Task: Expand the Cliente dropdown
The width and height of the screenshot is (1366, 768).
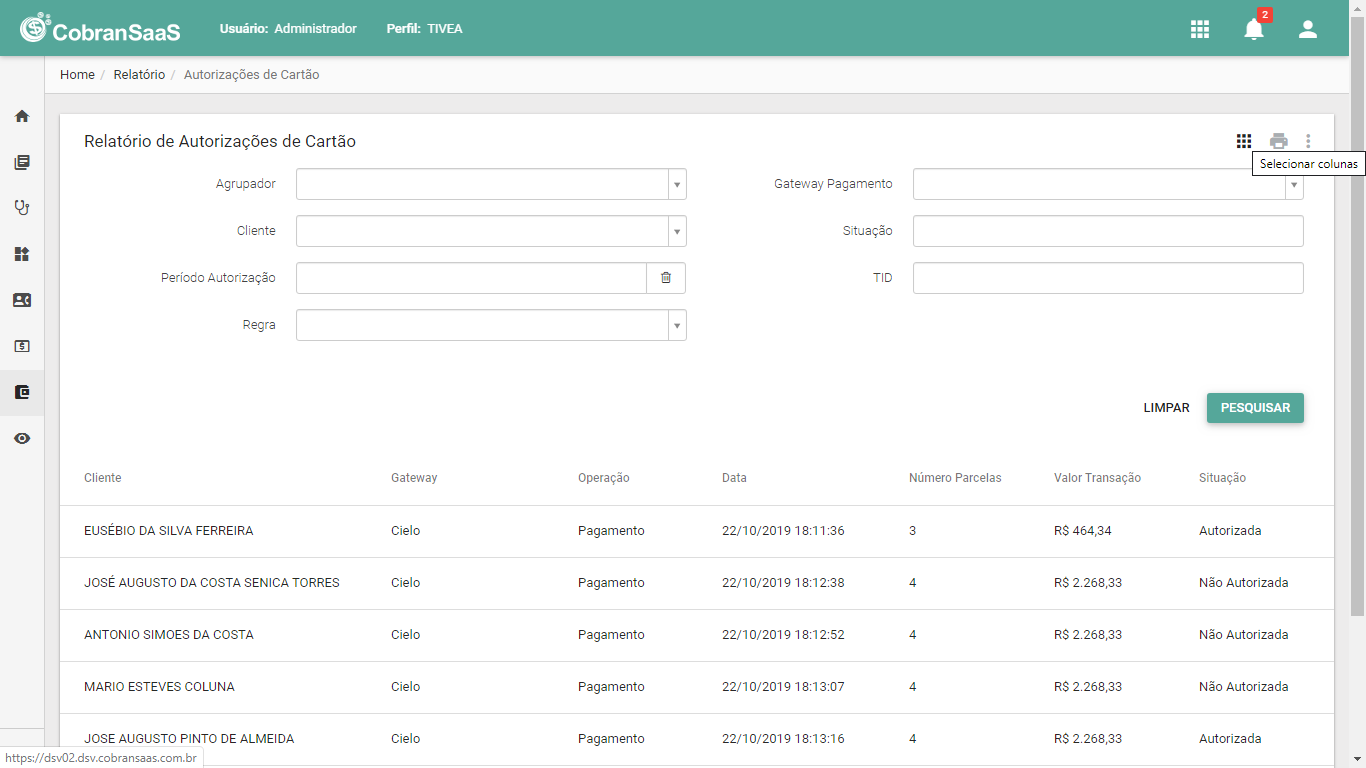Action: tap(677, 231)
